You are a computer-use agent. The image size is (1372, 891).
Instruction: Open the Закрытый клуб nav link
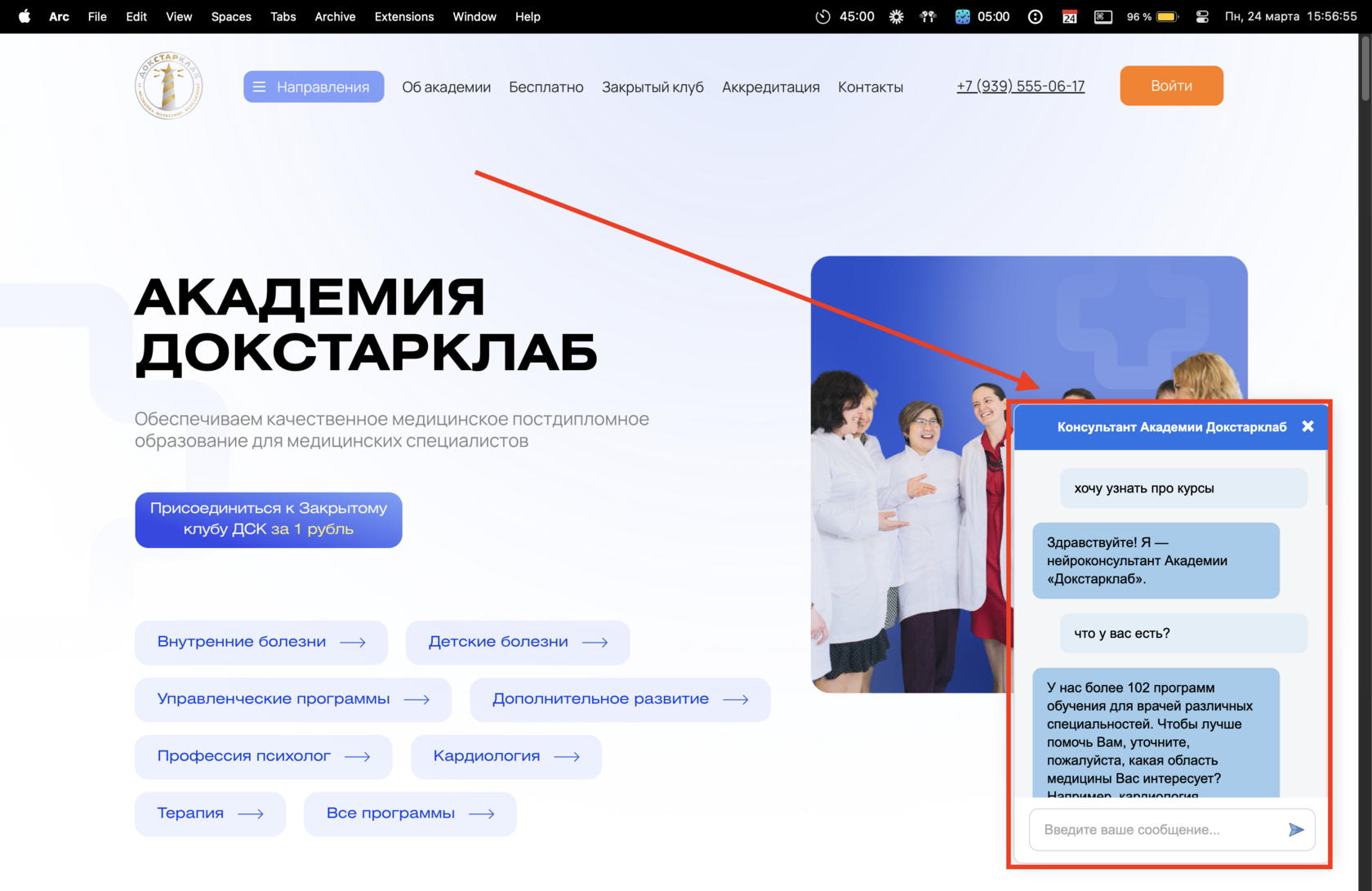coord(653,87)
